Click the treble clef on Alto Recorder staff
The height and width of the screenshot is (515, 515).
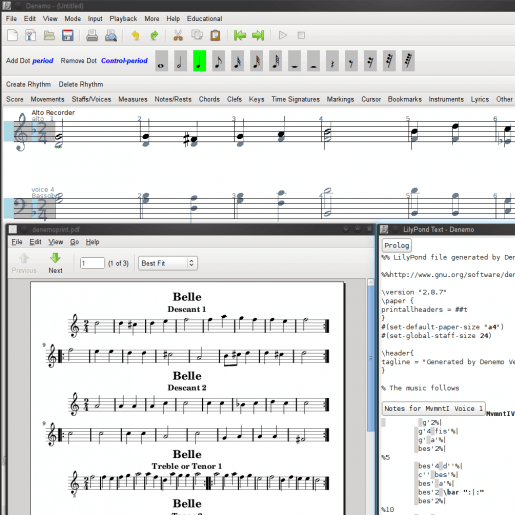[x=20, y=132]
